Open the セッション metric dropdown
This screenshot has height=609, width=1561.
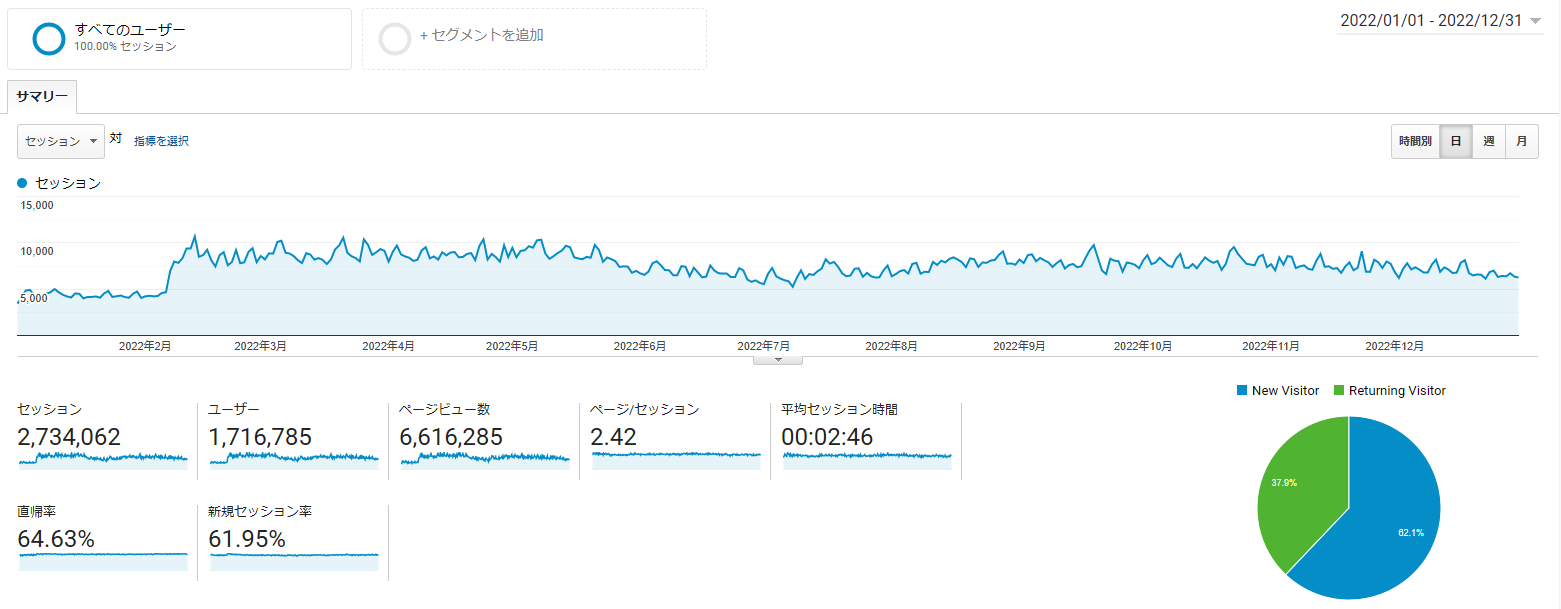pyautogui.click(x=61, y=142)
